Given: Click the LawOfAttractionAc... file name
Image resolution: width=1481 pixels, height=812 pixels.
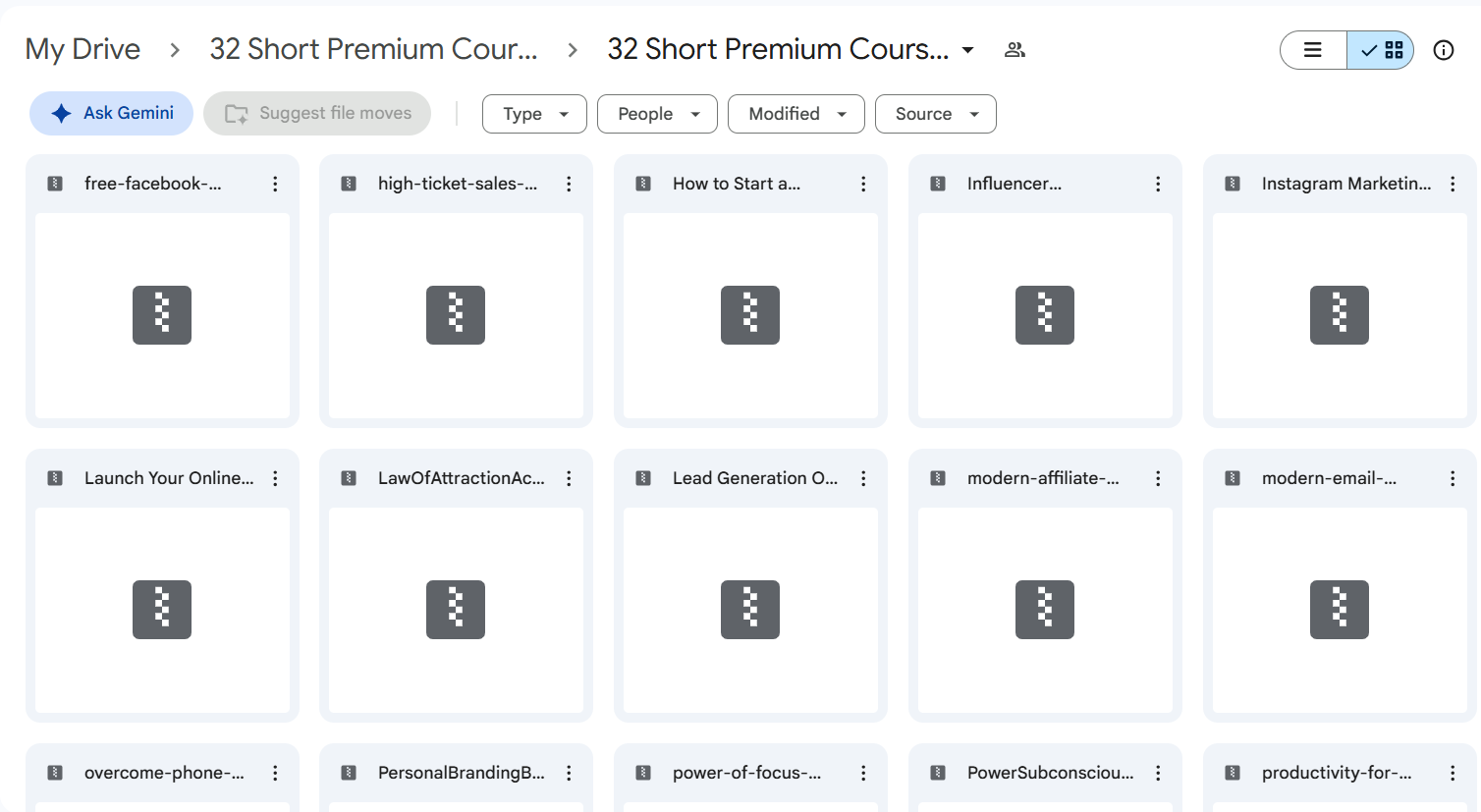Looking at the screenshot, I should pyautogui.click(x=462, y=478).
